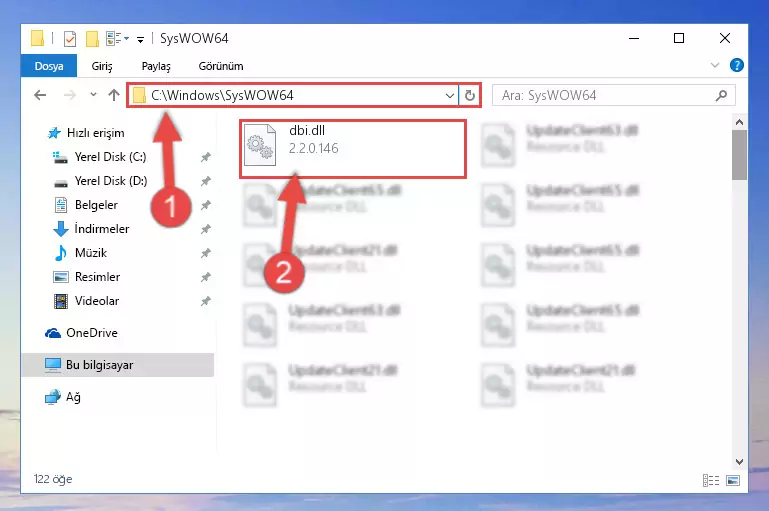The width and height of the screenshot is (769, 511).
Task: Open Help with the question mark icon
Action: [737, 65]
